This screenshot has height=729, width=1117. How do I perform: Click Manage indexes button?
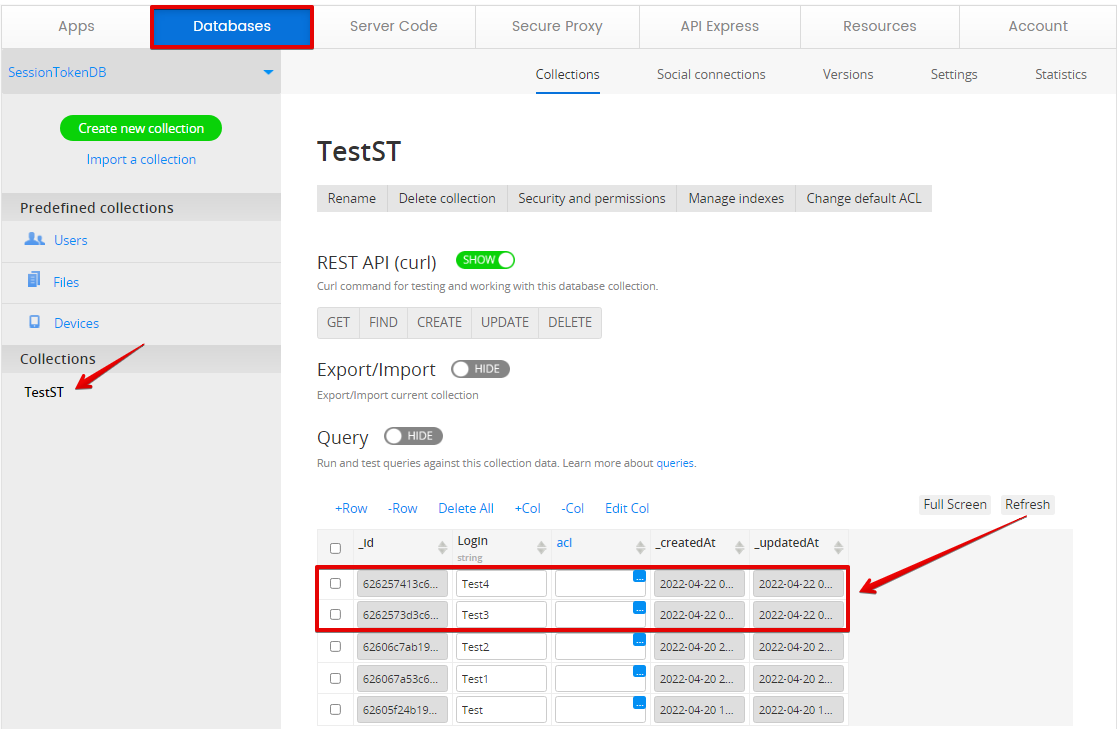pyautogui.click(x=736, y=198)
